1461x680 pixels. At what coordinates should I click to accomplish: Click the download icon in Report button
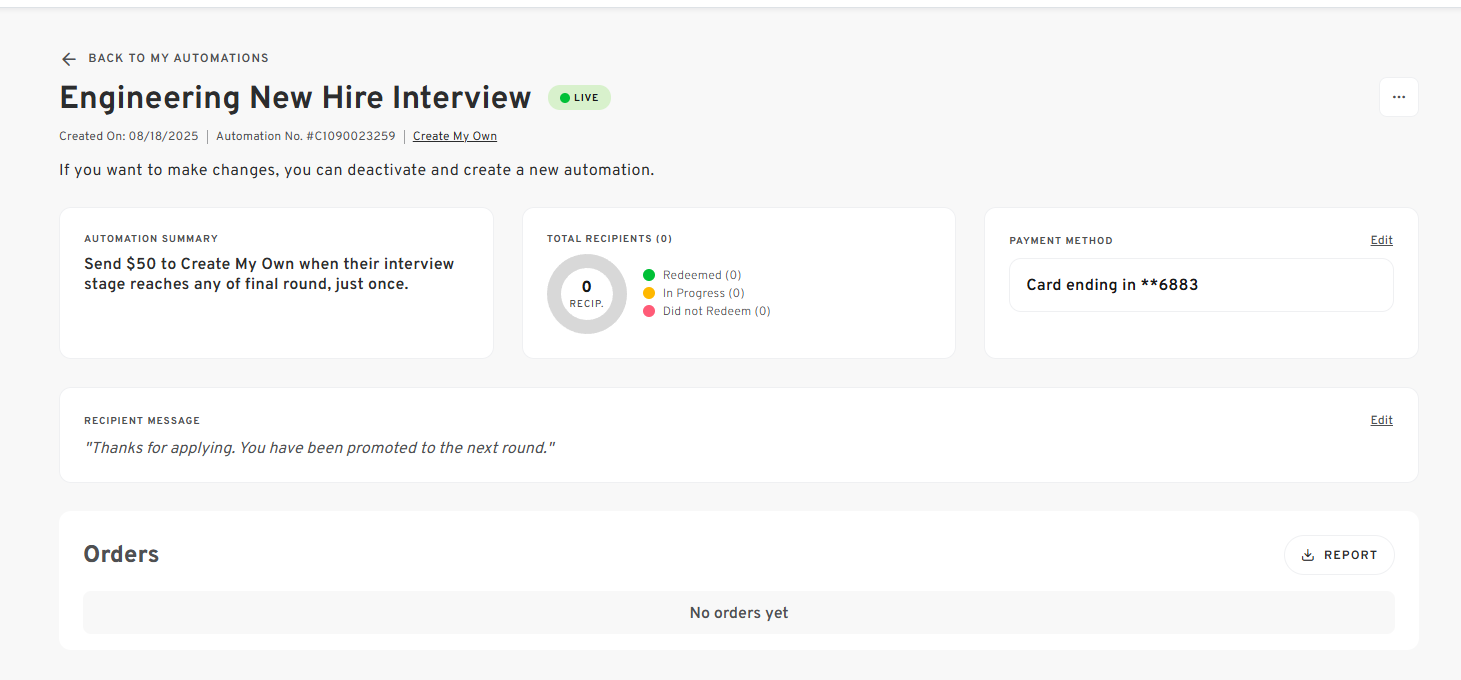[1307, 555]
